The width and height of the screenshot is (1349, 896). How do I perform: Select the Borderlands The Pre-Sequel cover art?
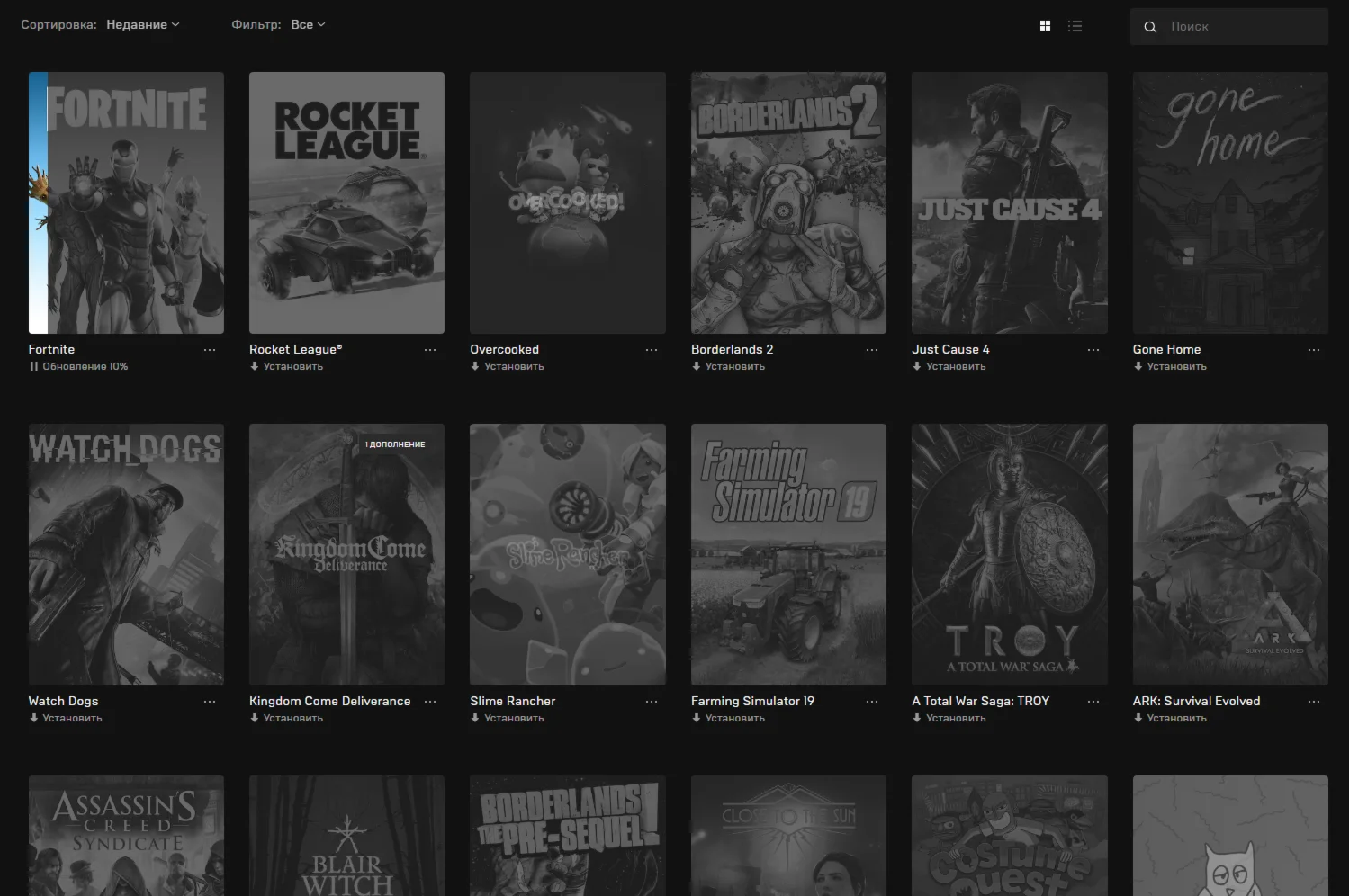(568, 836)
